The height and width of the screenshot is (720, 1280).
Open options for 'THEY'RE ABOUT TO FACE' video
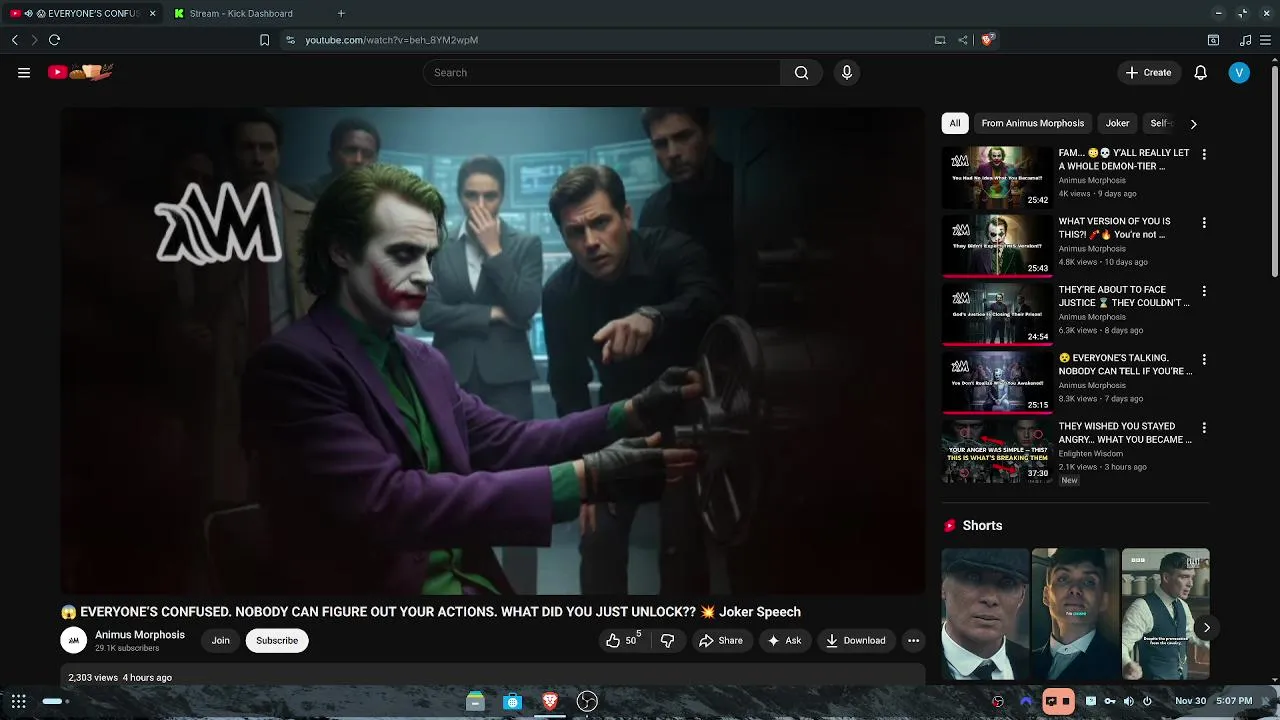coord(1204,291)
